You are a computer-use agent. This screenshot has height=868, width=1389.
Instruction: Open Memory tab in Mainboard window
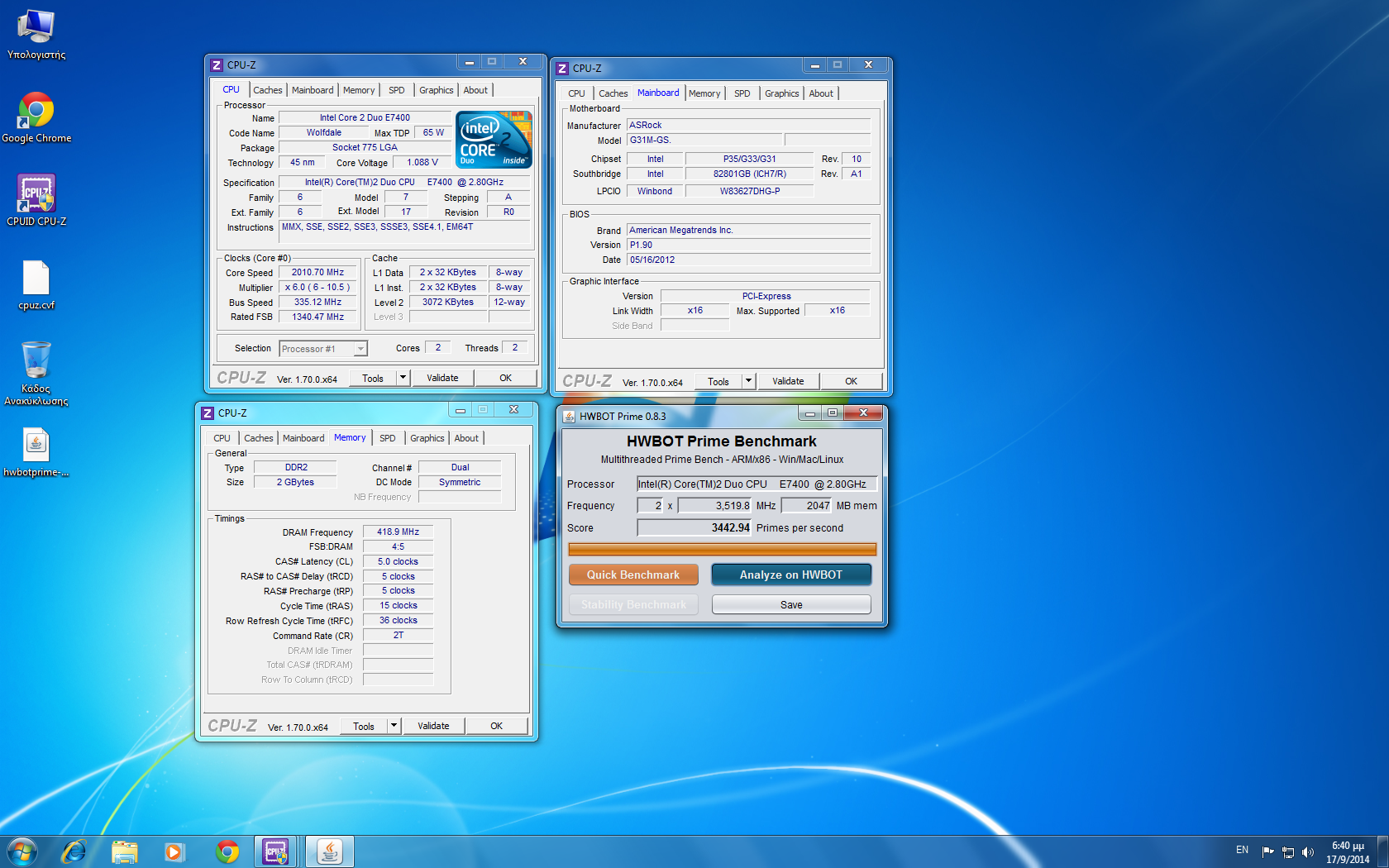pyautogui.click(x=704, y=93)
